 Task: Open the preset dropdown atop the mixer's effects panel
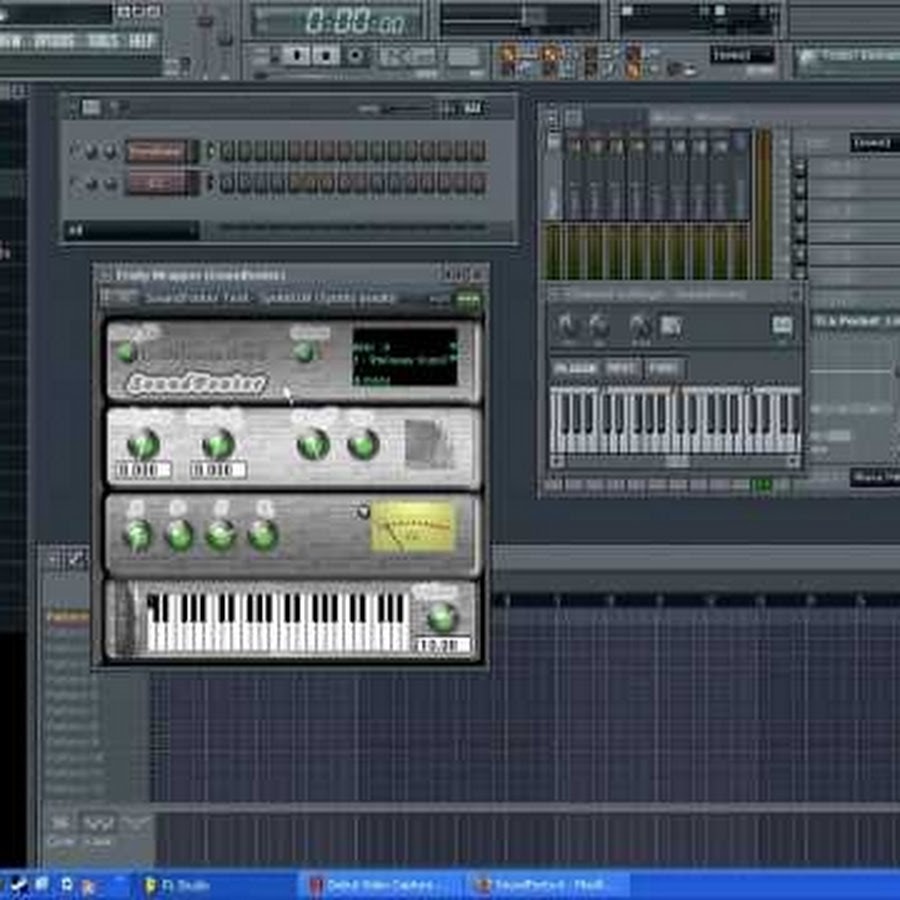click(x=874, y=143)
